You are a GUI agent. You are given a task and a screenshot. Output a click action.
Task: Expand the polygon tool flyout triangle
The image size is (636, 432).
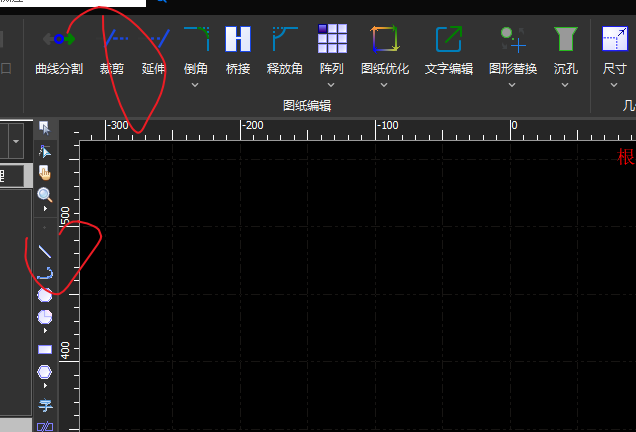[x=45, y=386]
